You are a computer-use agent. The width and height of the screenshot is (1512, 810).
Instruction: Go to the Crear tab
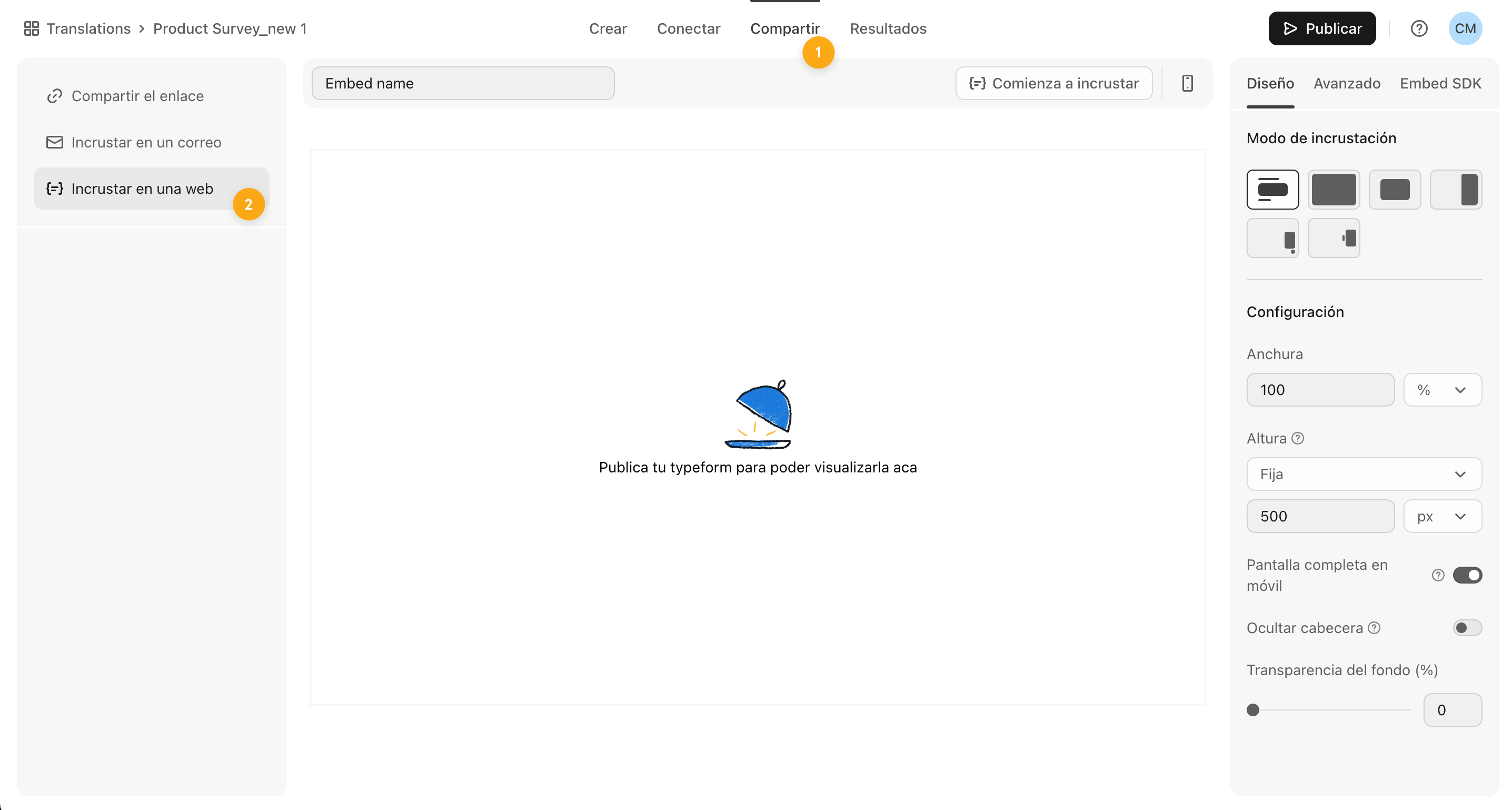tap(608, 28)
